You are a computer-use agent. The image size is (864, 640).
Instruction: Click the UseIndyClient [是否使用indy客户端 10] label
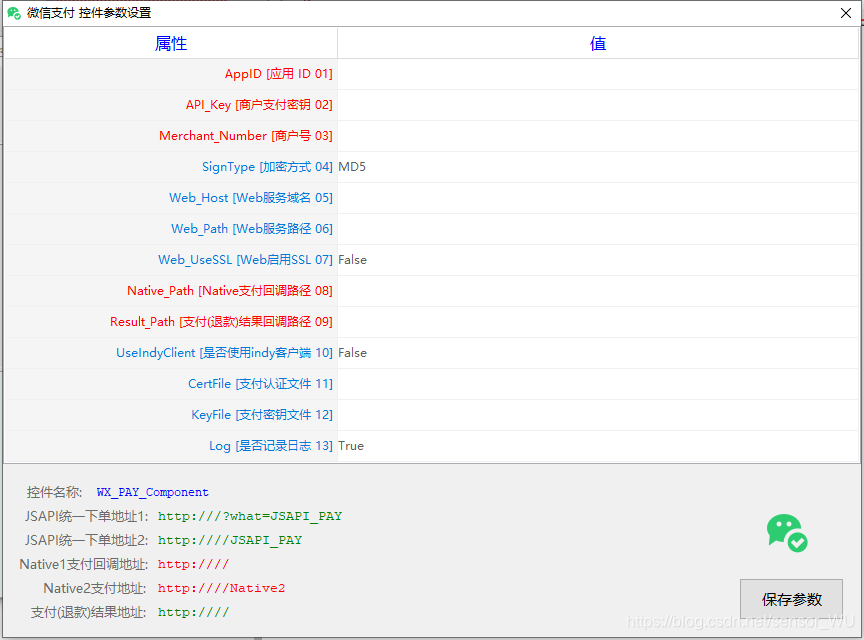point(224,353)
